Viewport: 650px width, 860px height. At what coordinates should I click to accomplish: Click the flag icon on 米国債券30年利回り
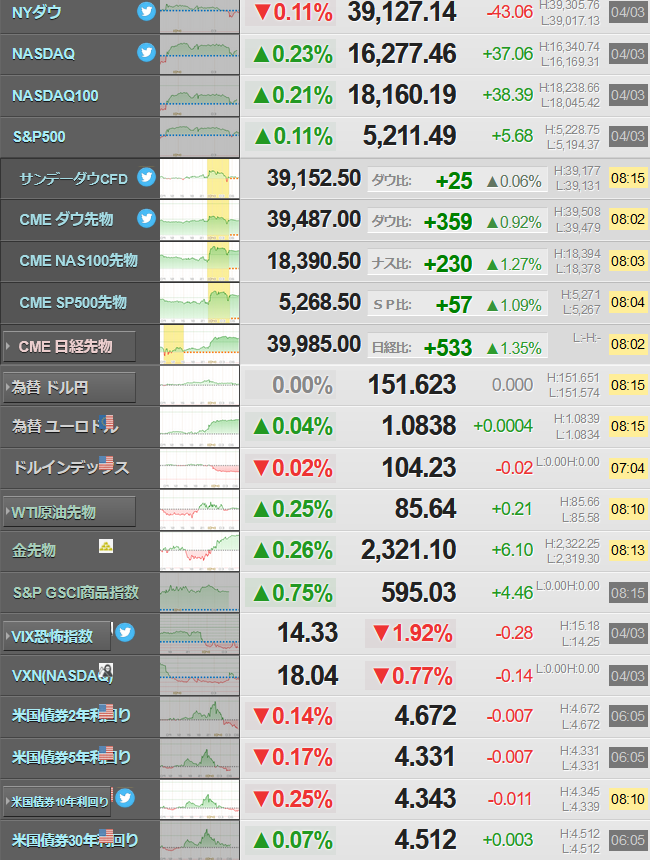click(x=106, y=836)
